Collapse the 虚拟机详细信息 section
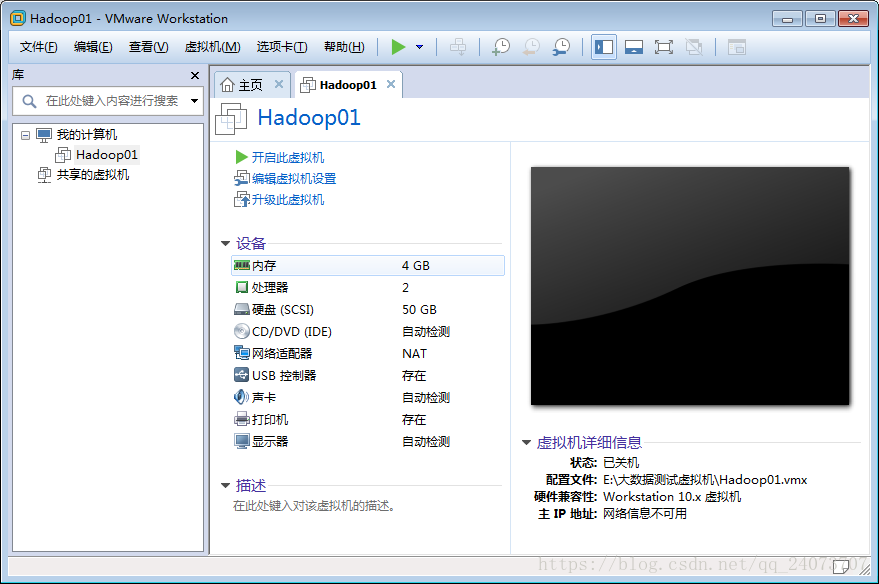 pyautogui.click(x=526, y=443)
